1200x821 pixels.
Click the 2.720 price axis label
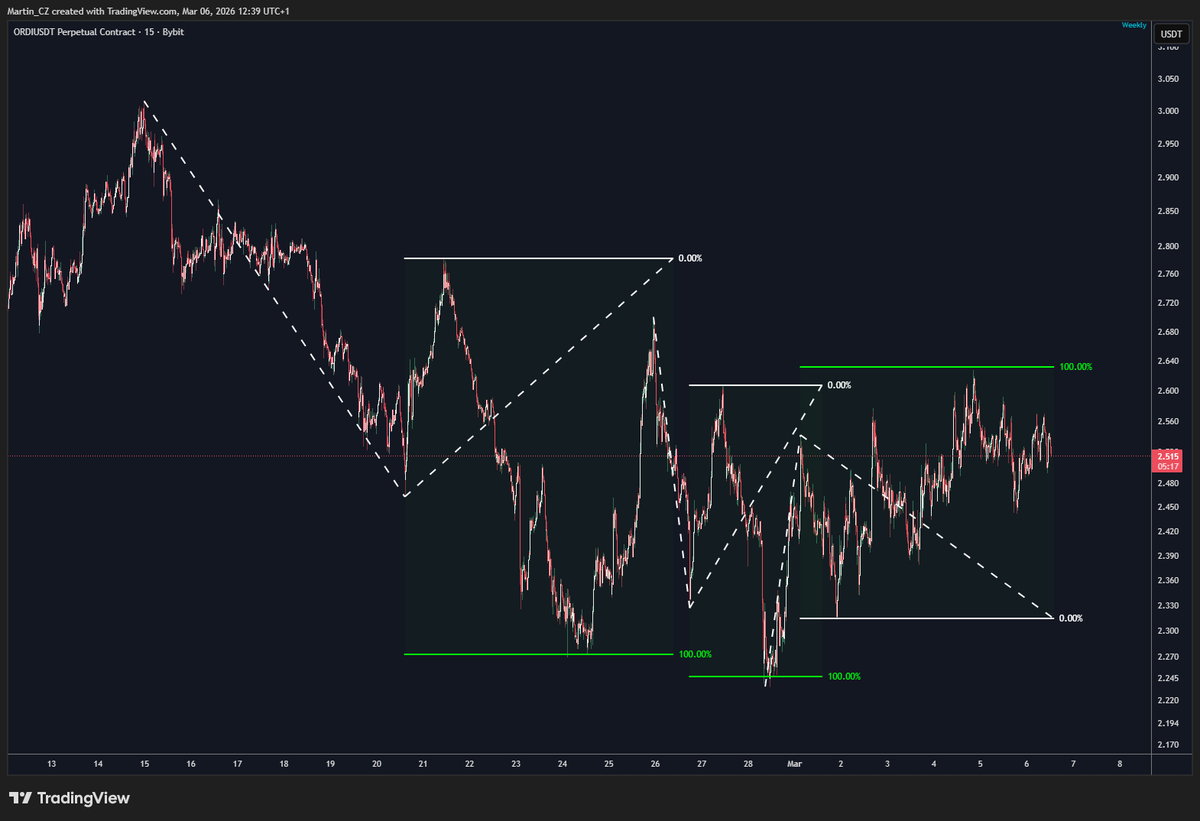[1168, 303]
